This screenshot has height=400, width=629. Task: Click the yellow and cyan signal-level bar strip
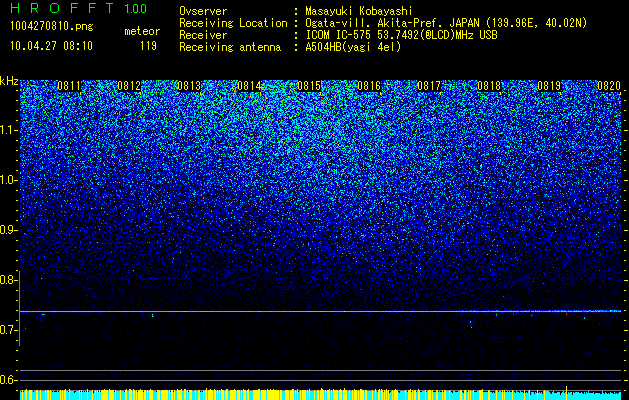[321, 394]
